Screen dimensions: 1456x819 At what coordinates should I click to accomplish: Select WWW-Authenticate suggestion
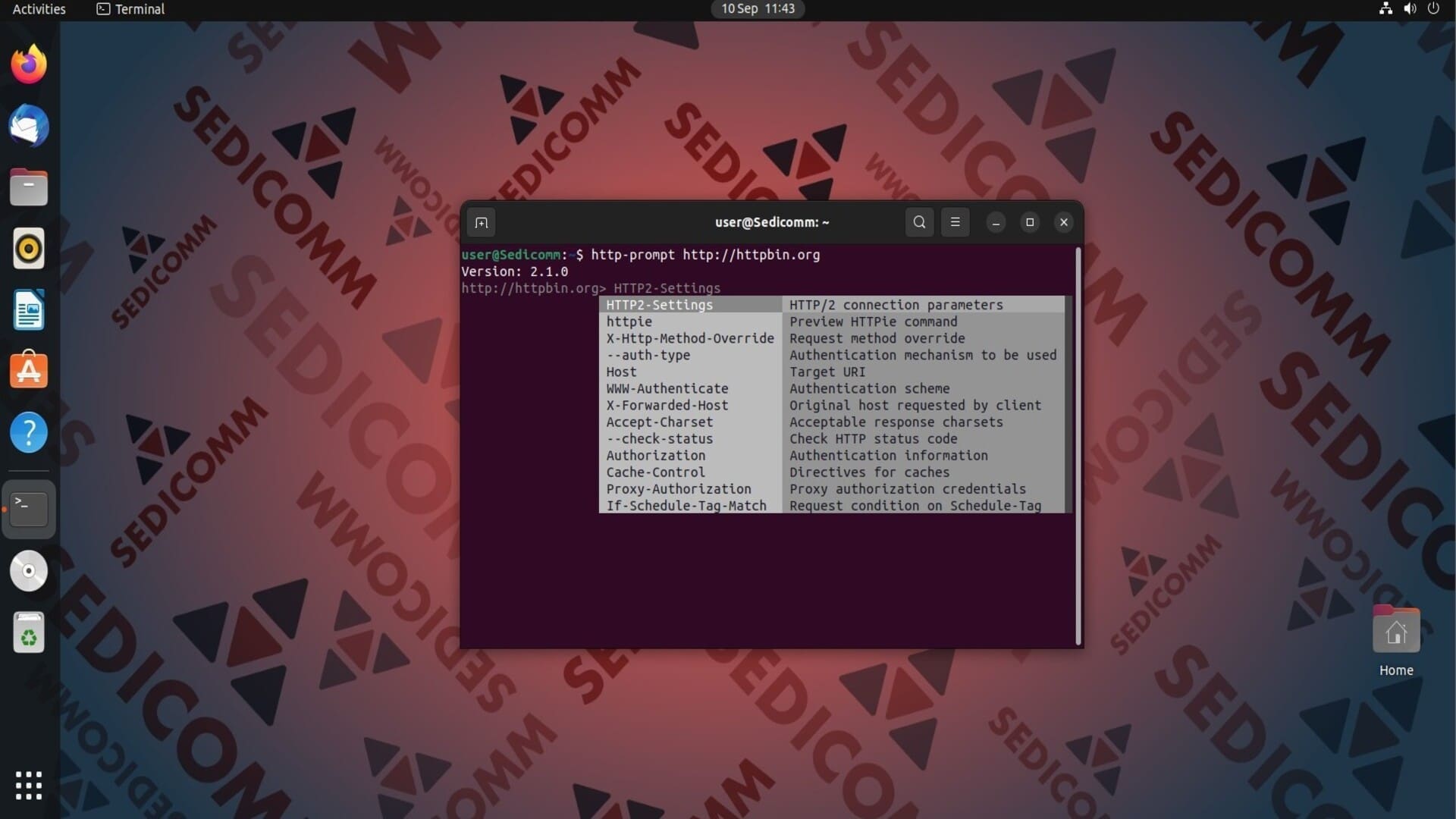pos(690,388)
